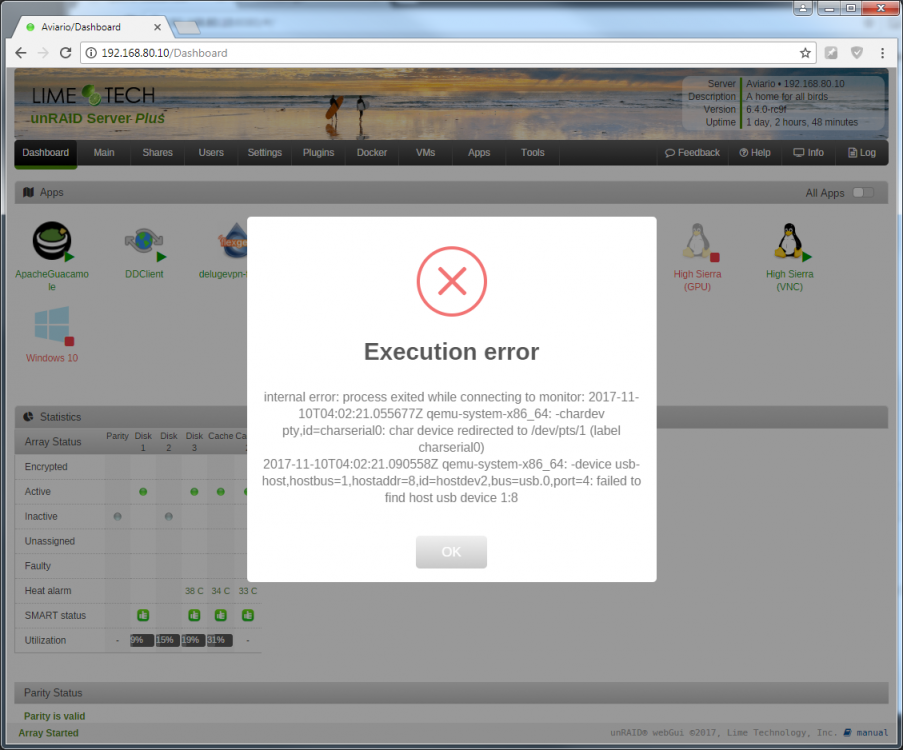Click the shield extension icon

click(857, 53)
